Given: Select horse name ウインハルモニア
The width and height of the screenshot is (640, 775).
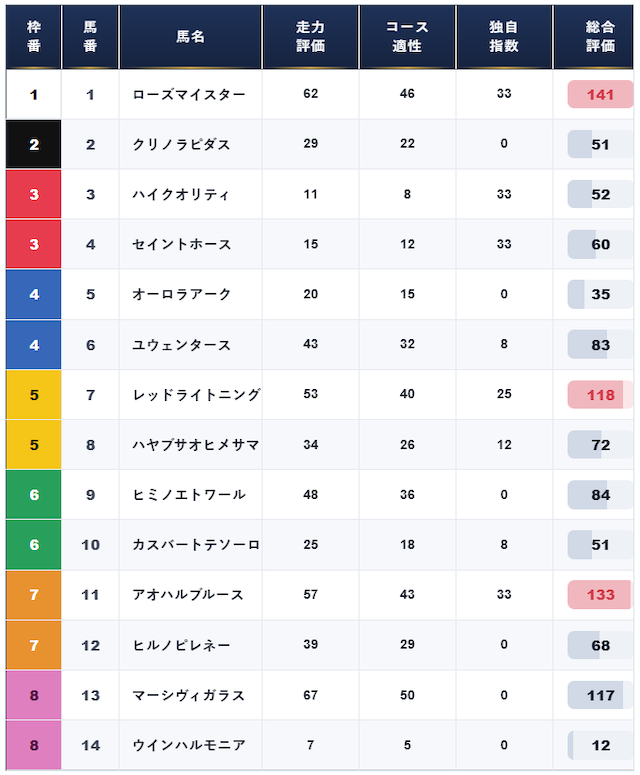Looking at the screenshot, I should point(189,745).
